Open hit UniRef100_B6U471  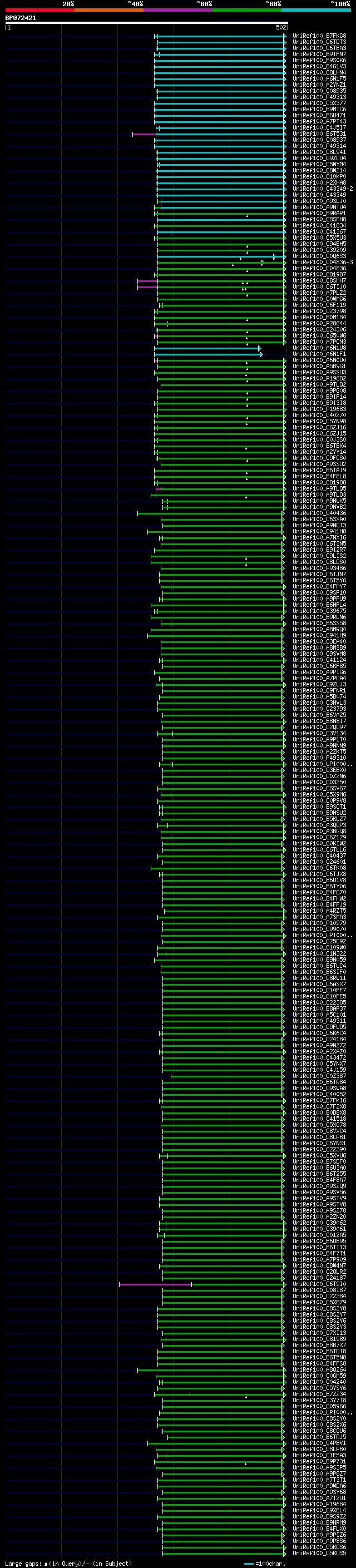(x=319, y=115)
